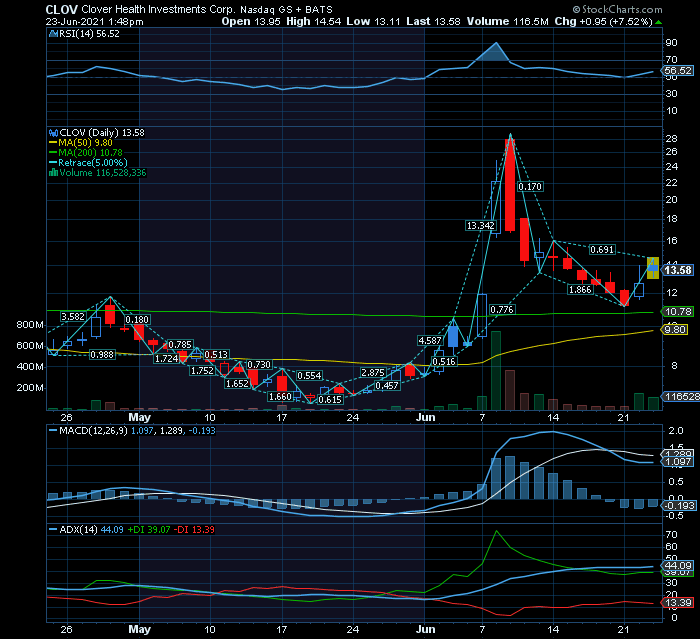The image size is (700, 639).
Task: Click the candlestick icon beside CLOV (Daily)
Action: point(53,133)
